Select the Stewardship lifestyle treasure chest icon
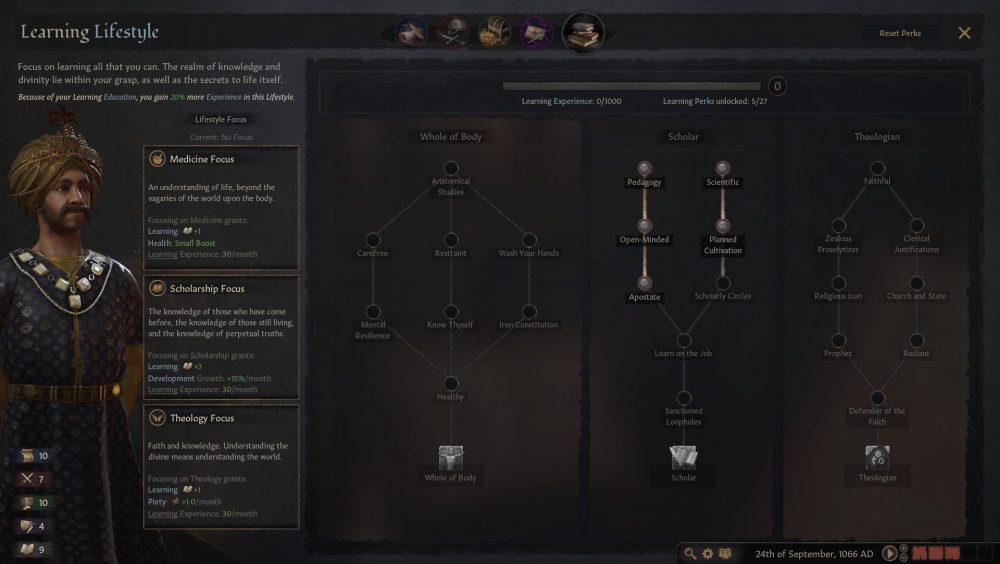This screenshot has height=564, width=1000. pyautogui.click(x=495, y=33)
